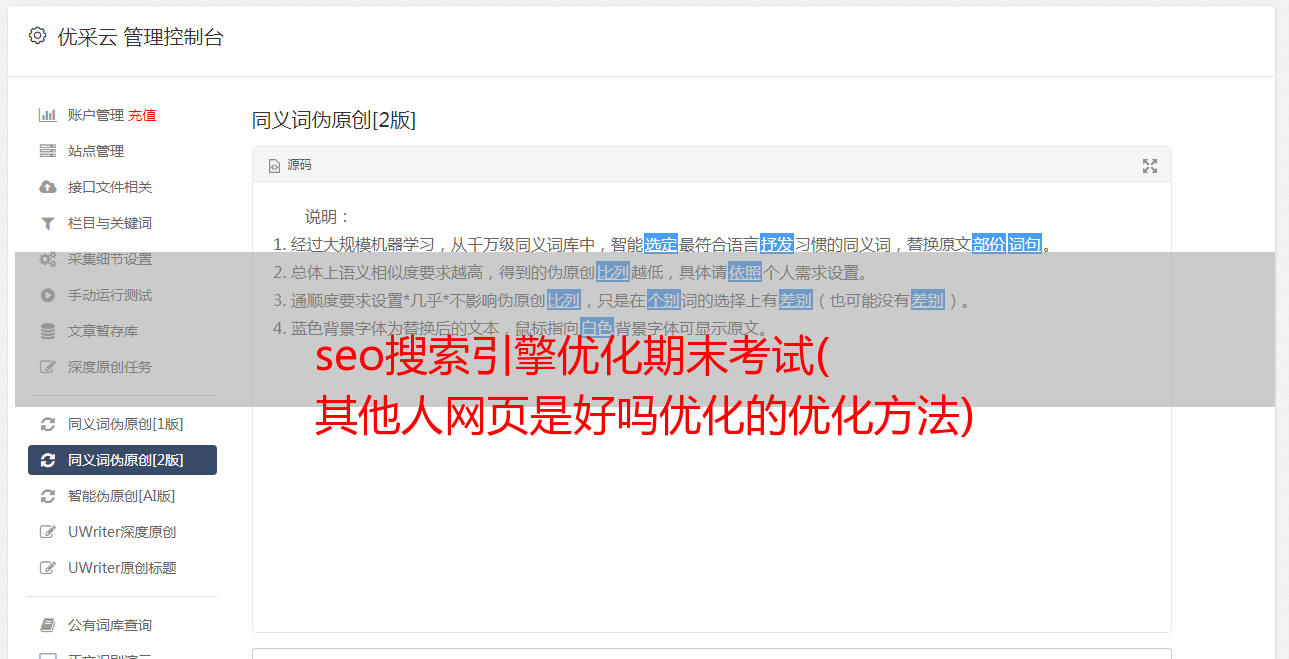Viewport: 1289px width, 659px height.
Task: Click the cloud upload icon for 接口文件相关
Action: [47, 187]
